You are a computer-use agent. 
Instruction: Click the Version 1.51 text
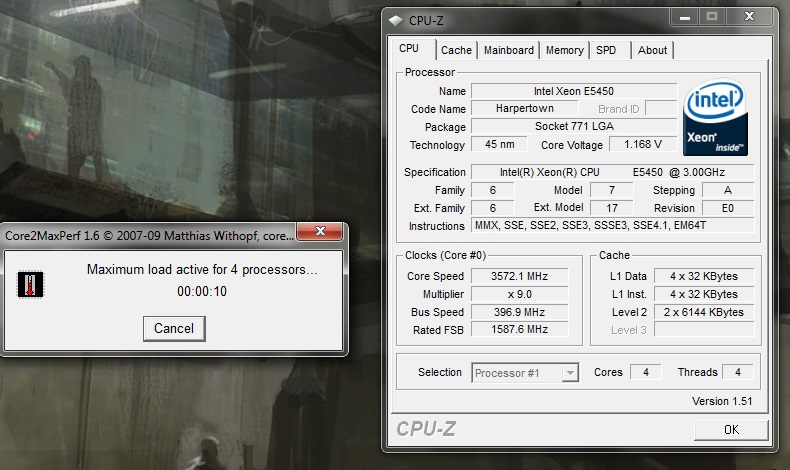[721, 401]
